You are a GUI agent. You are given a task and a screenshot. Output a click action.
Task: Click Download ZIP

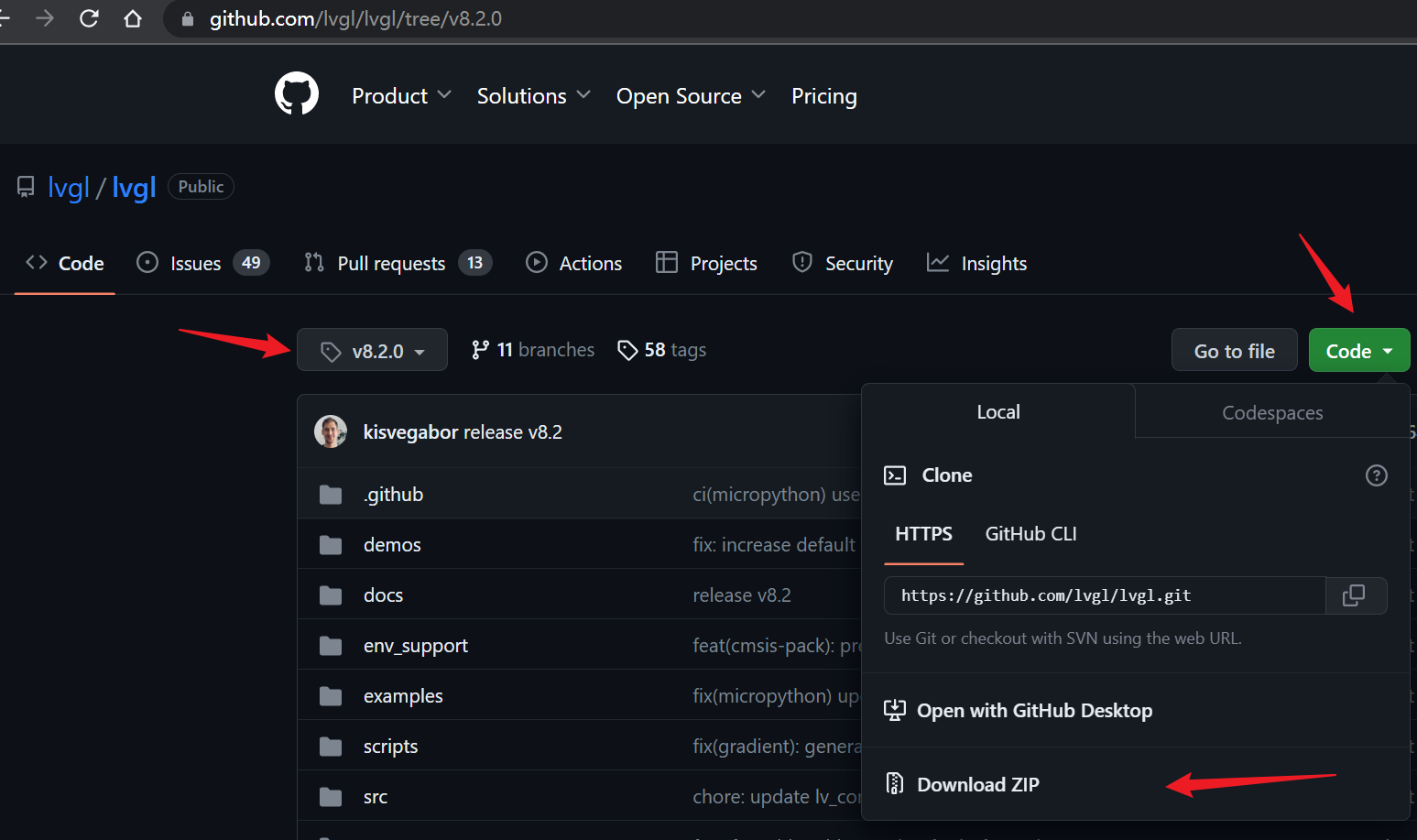[977, 785]
